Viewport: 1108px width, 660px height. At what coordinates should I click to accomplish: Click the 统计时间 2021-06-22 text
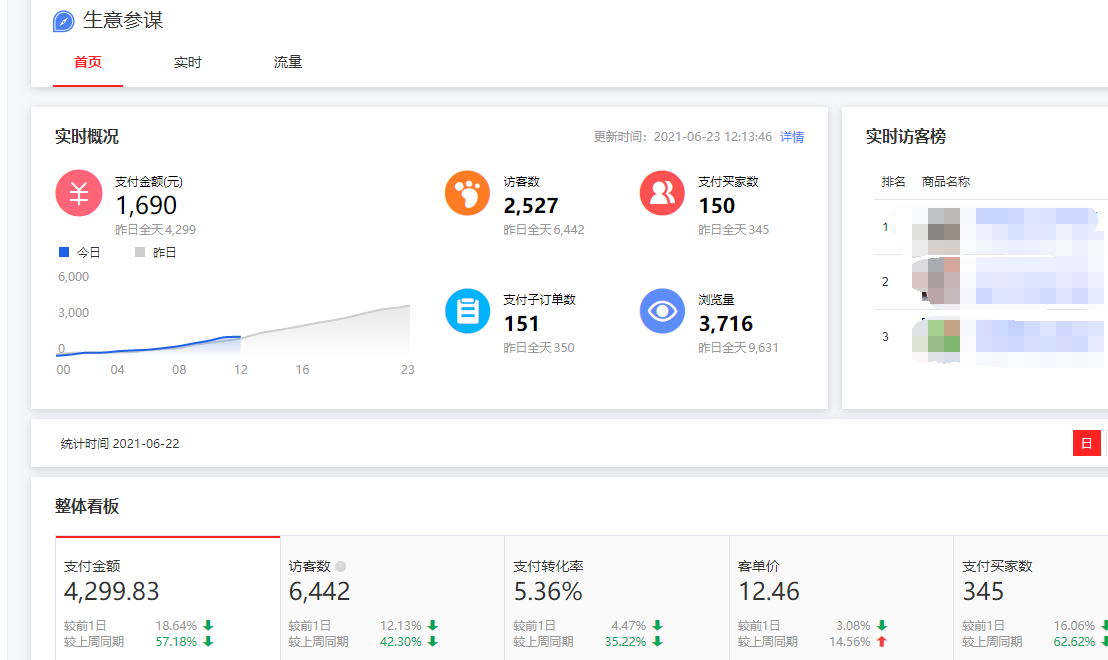(120, 444)
